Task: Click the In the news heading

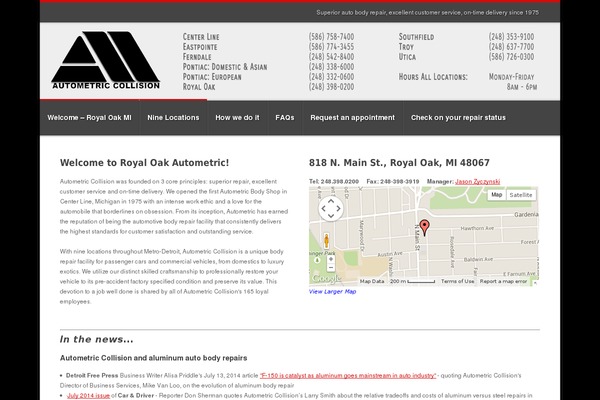Action: [x=96, y=339]
